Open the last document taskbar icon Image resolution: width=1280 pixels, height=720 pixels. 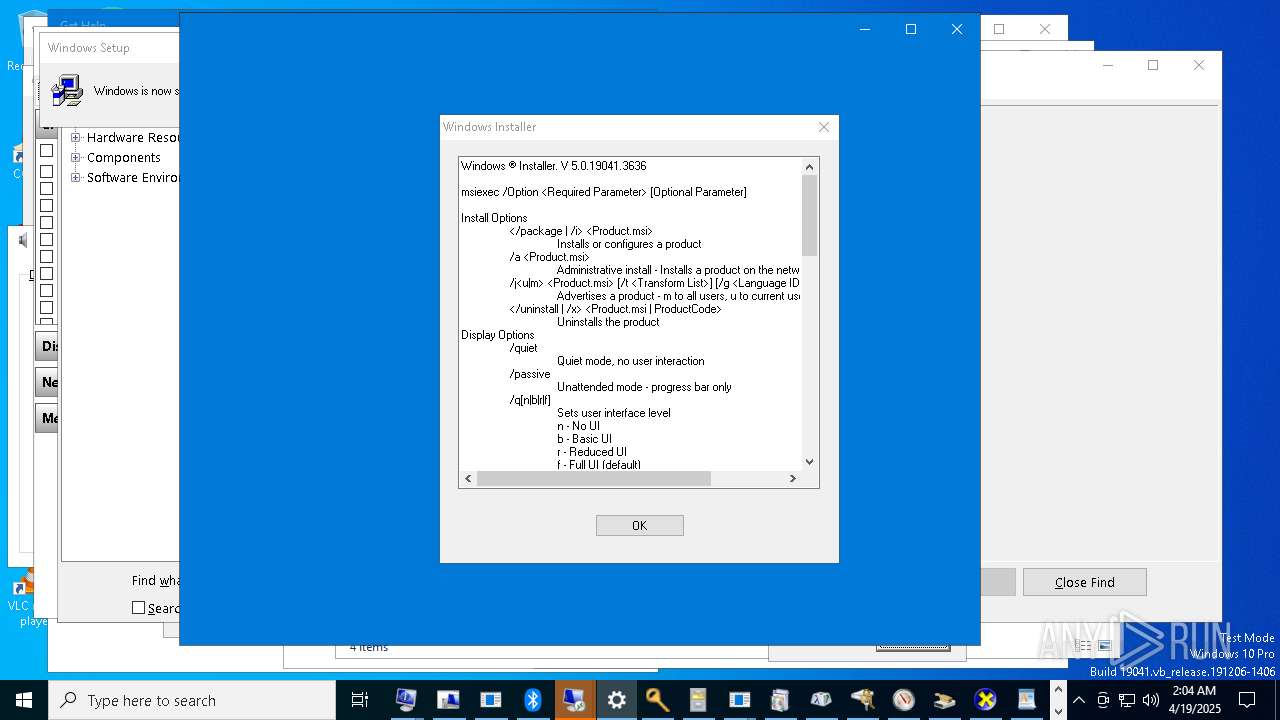1027,700
